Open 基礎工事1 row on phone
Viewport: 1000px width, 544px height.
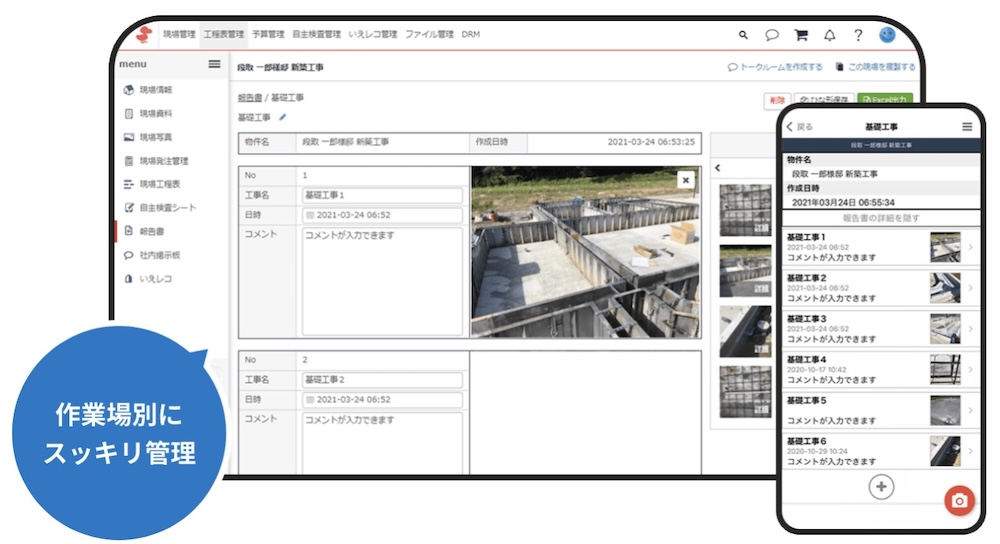[881, 247]
